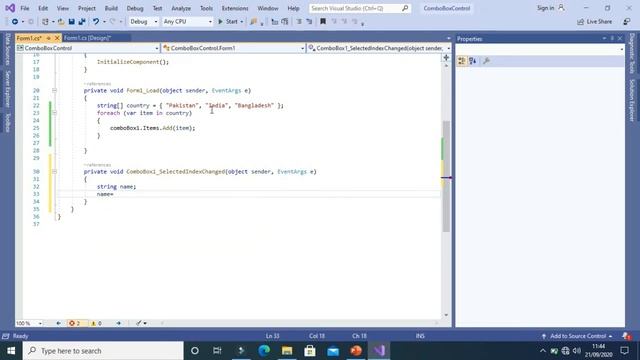640x360 pixels.
Task: Open the Server Explorer side tab
Action: [x=8, y=89]
